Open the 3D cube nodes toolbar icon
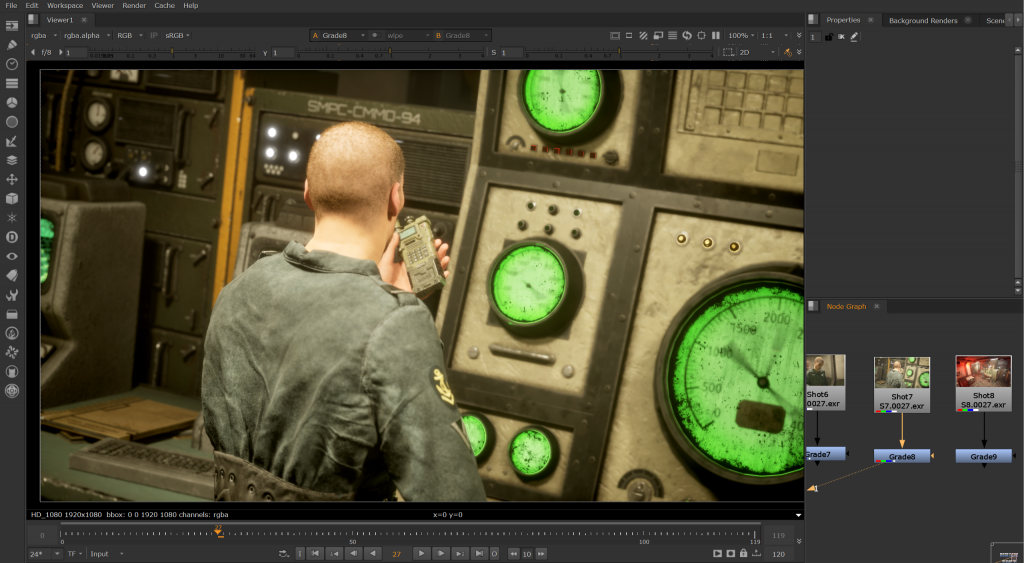This screenshot has height=563, width=1024. pyautogui.click(x=12, y=199)
